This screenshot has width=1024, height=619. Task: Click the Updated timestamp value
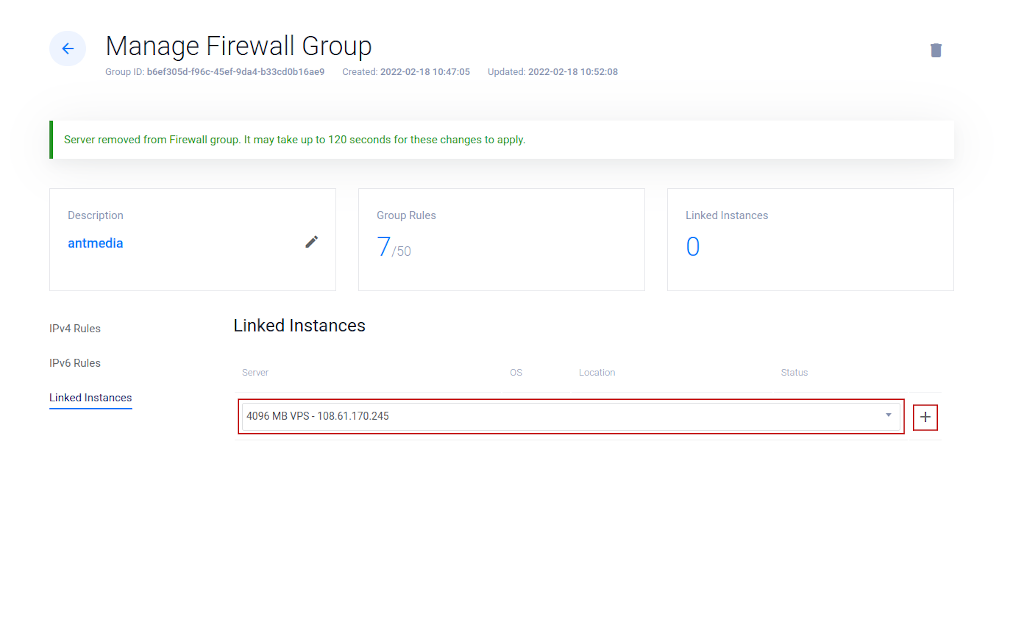(572, 72)
